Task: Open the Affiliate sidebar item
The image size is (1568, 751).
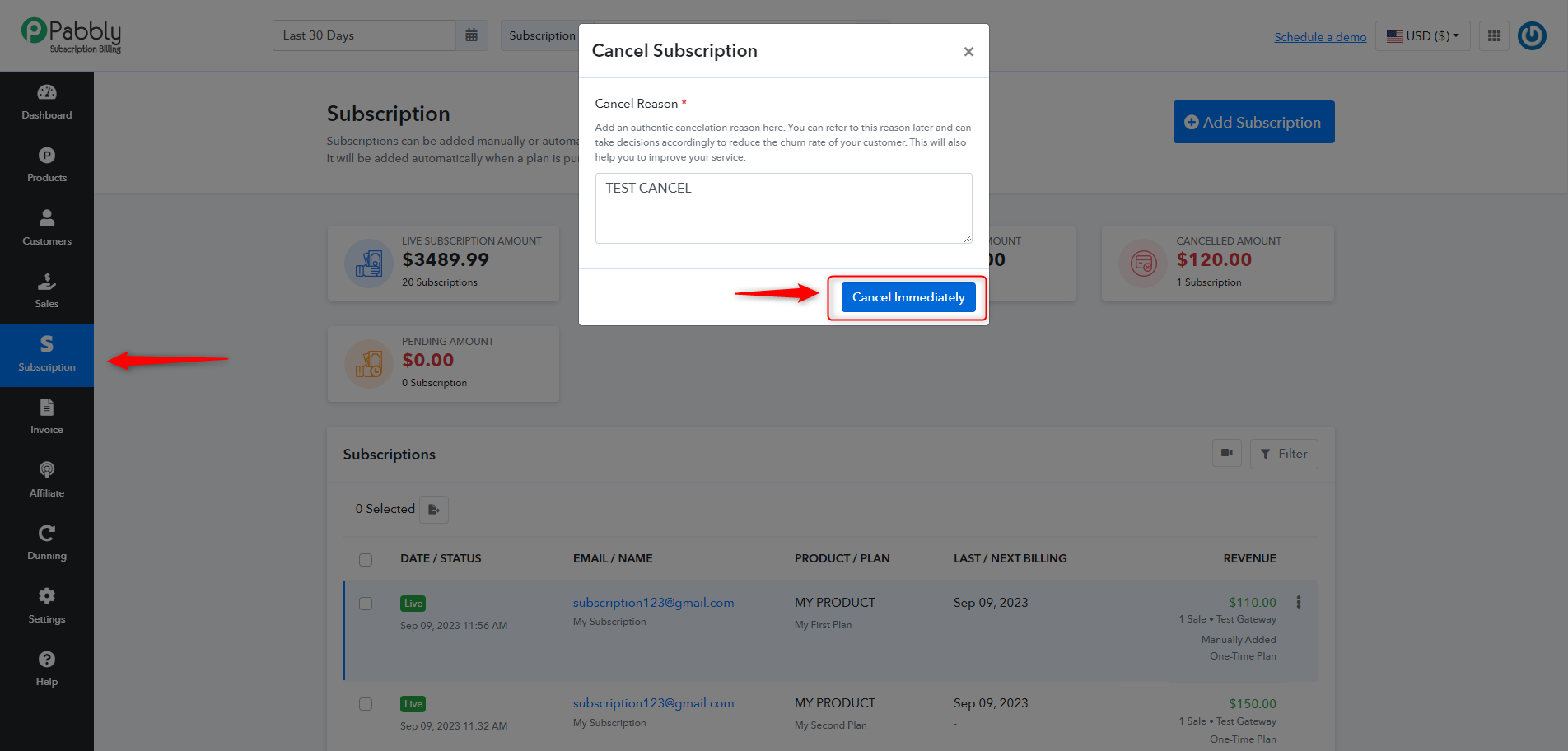Action: (x=47, y=480)
